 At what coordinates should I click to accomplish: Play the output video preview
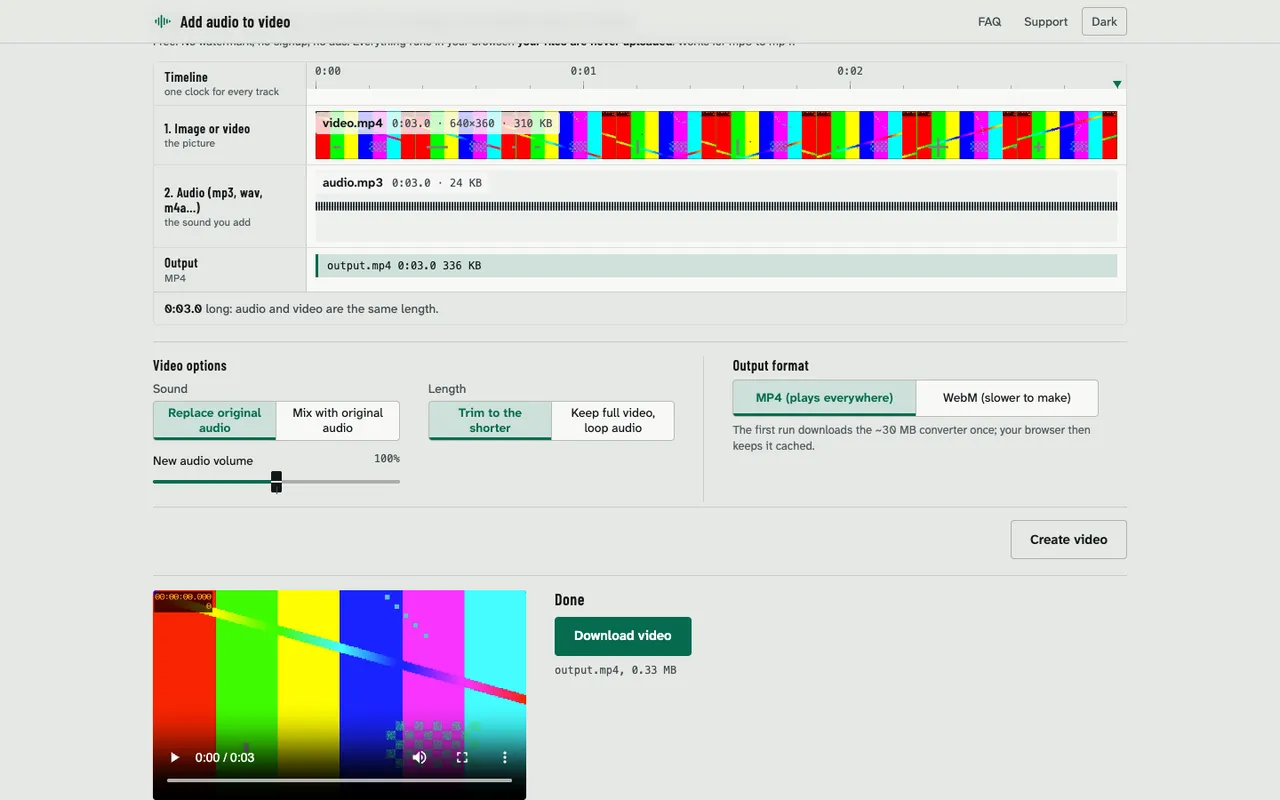[x=175, y=758]
